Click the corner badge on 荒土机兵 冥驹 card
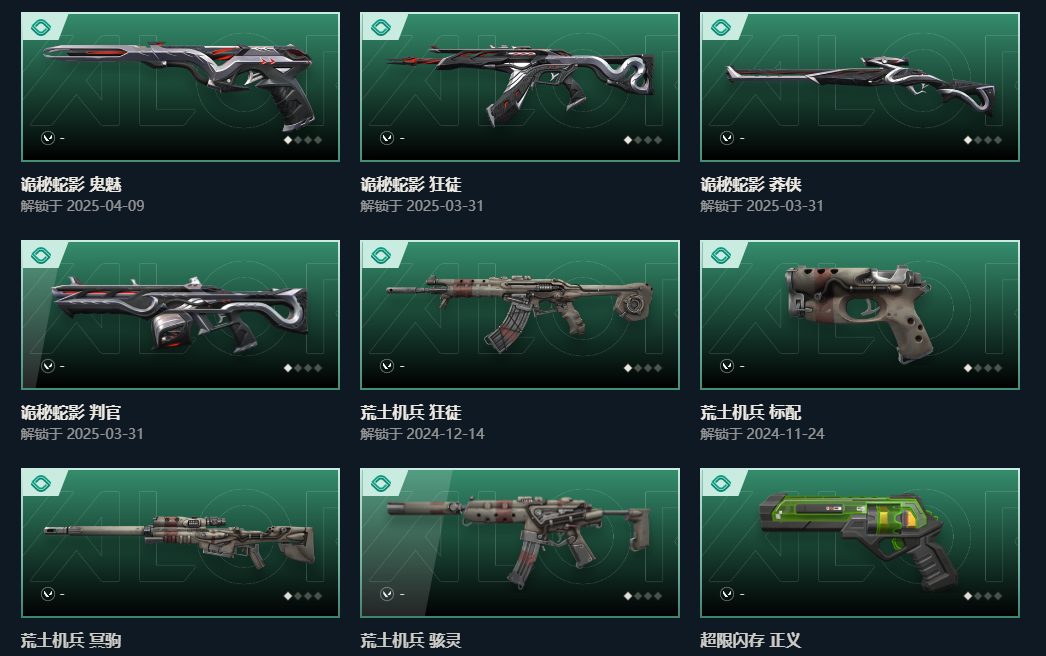This screenshot has height=656, width=1046. [41, 483]
